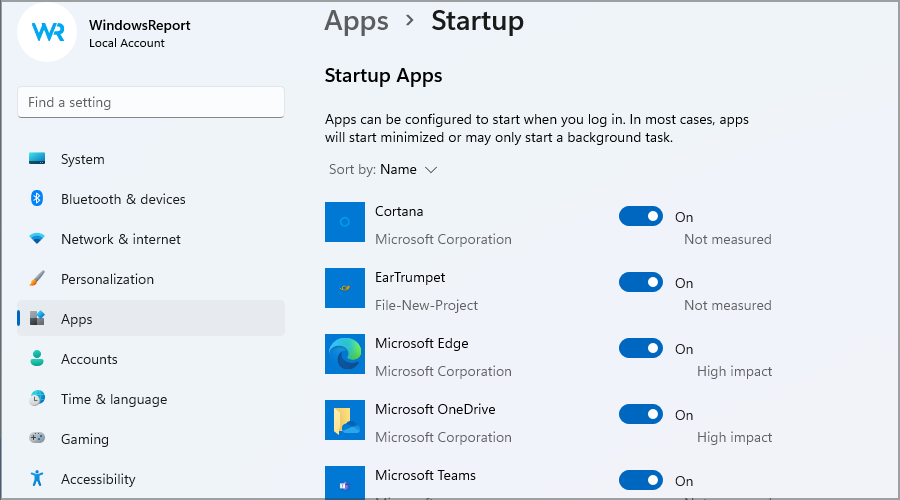
Task: Click the Bluetooth icon in sidebar
Action: [37, 199]
